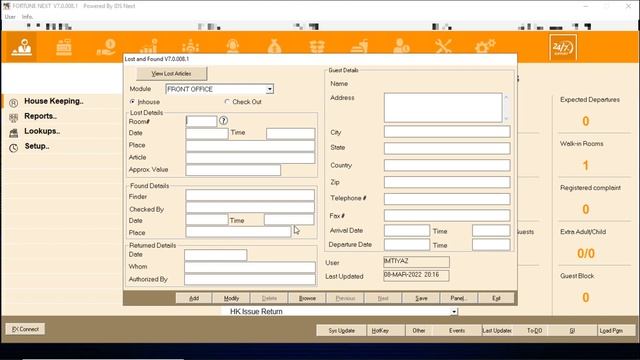Click the View Lost Articles button
Viewport: 640px width, 360px height.
[x=171, y=73]
